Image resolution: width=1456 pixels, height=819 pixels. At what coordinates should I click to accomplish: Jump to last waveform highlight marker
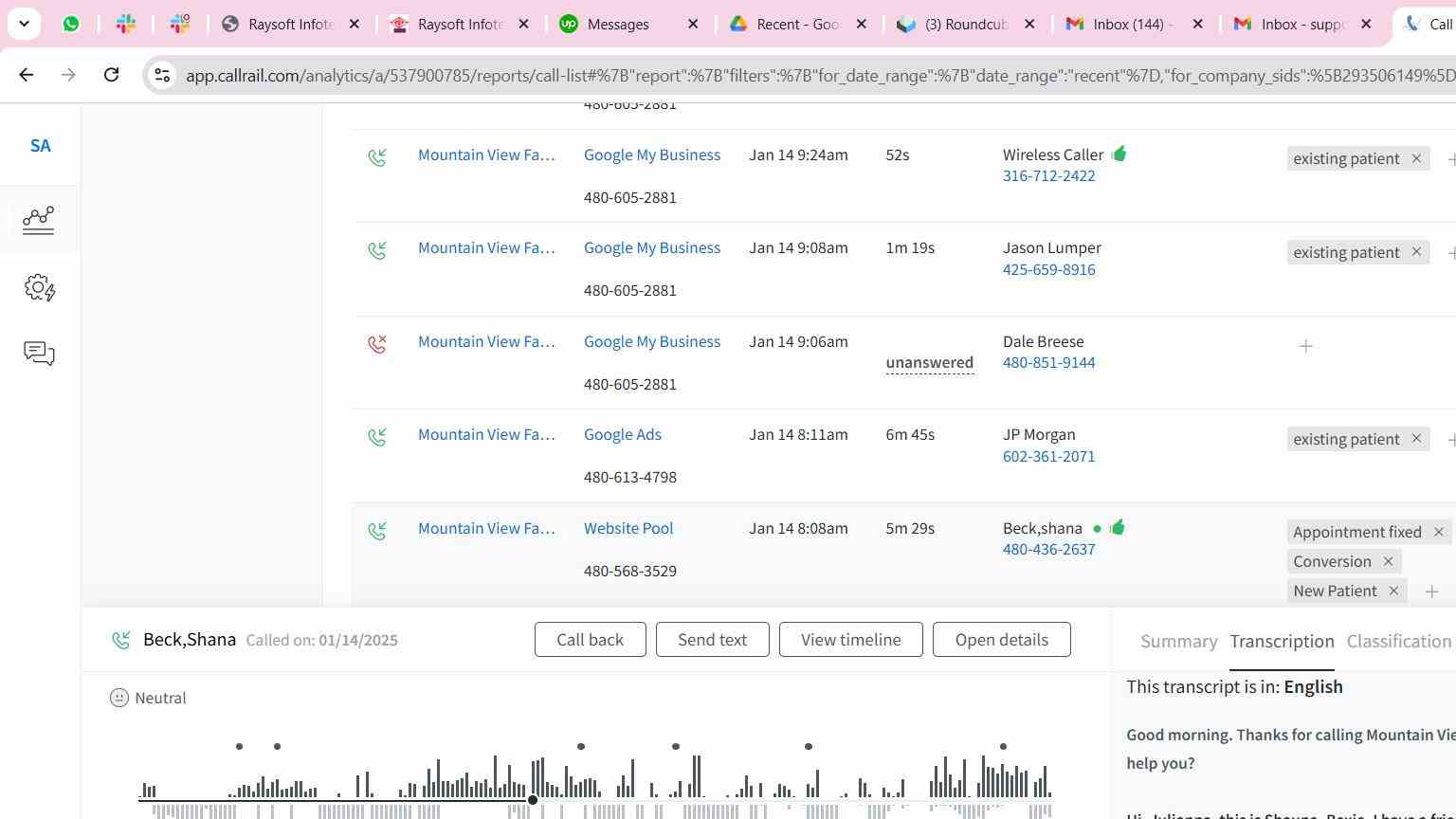click(x=1003, y=747)
